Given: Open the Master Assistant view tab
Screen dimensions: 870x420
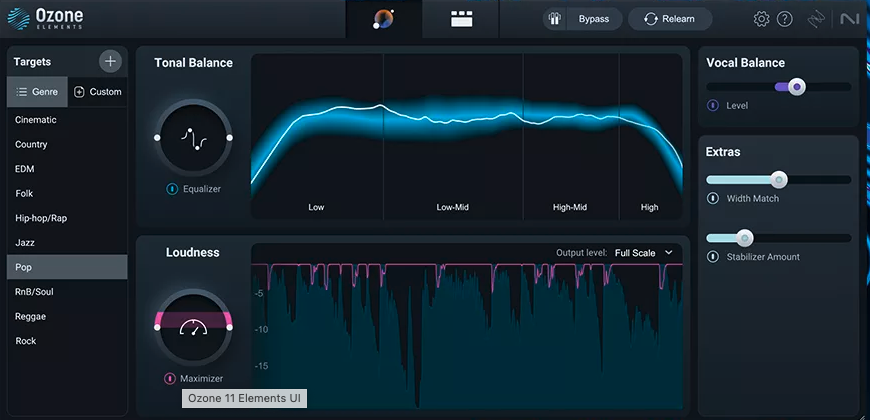Looking at the screenshot, I should [x=384, y=19].
